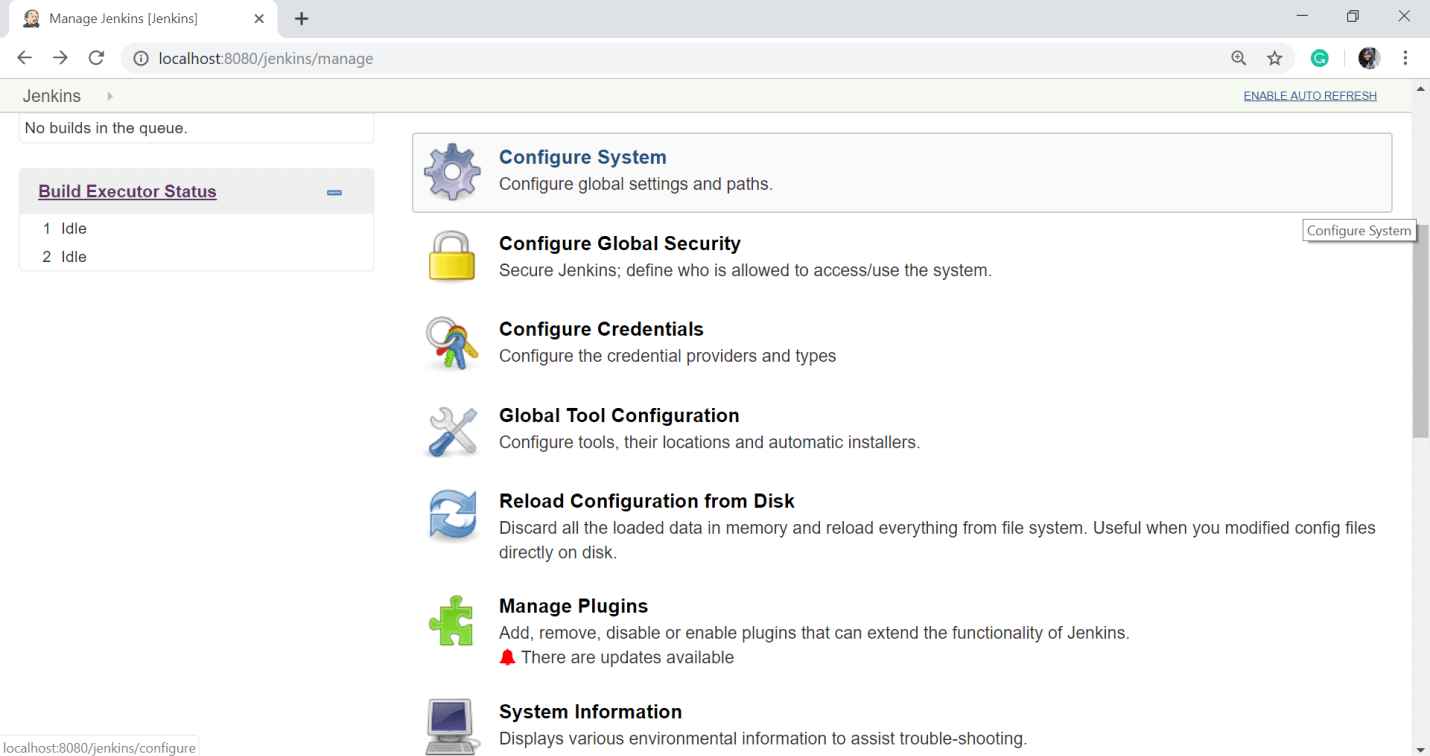Click the scrollbar up arrow
This screenshot has width=1430, height=756.
1421,88
